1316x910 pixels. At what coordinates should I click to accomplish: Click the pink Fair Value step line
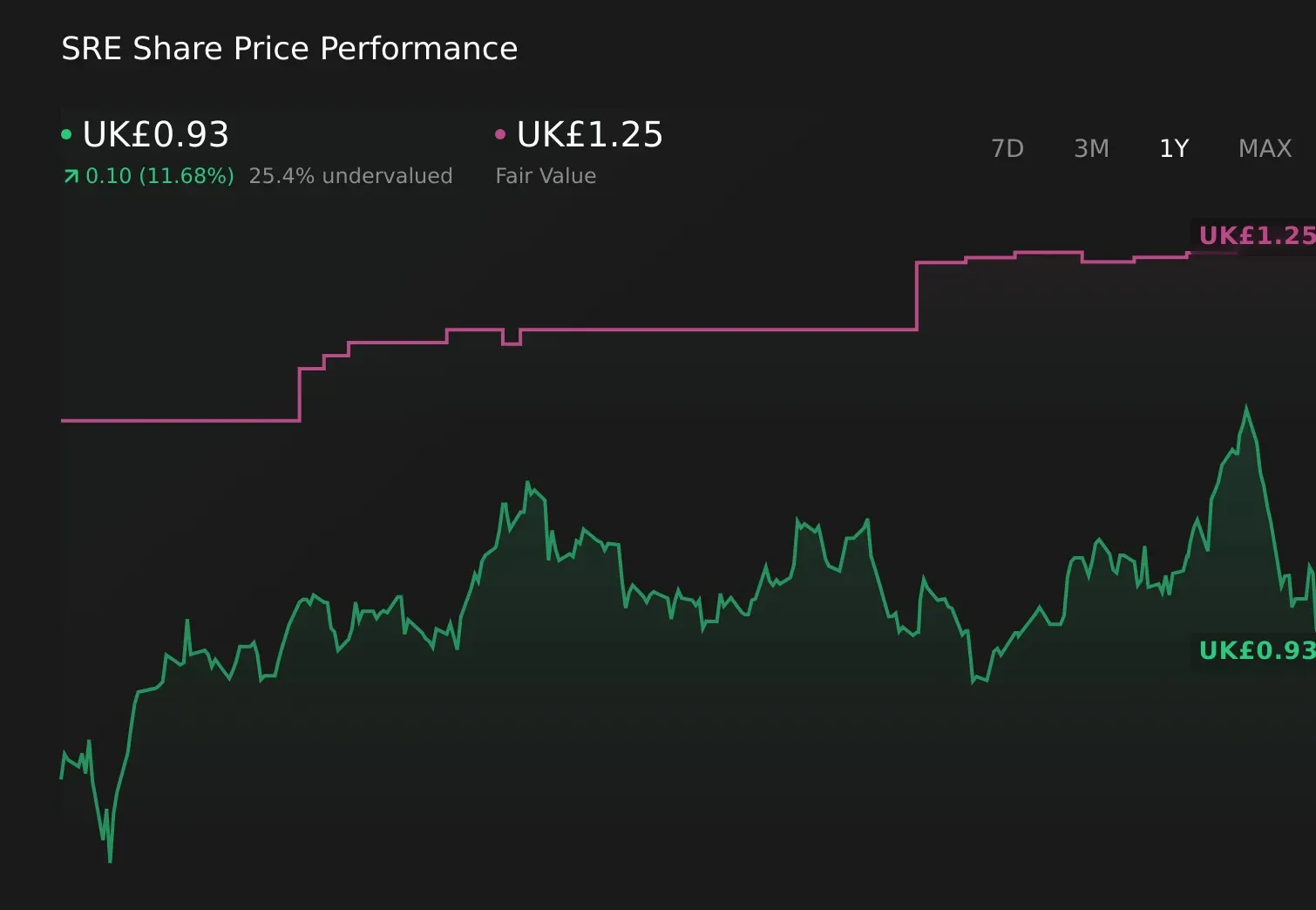pyautogui.click(x=697, y=329)
